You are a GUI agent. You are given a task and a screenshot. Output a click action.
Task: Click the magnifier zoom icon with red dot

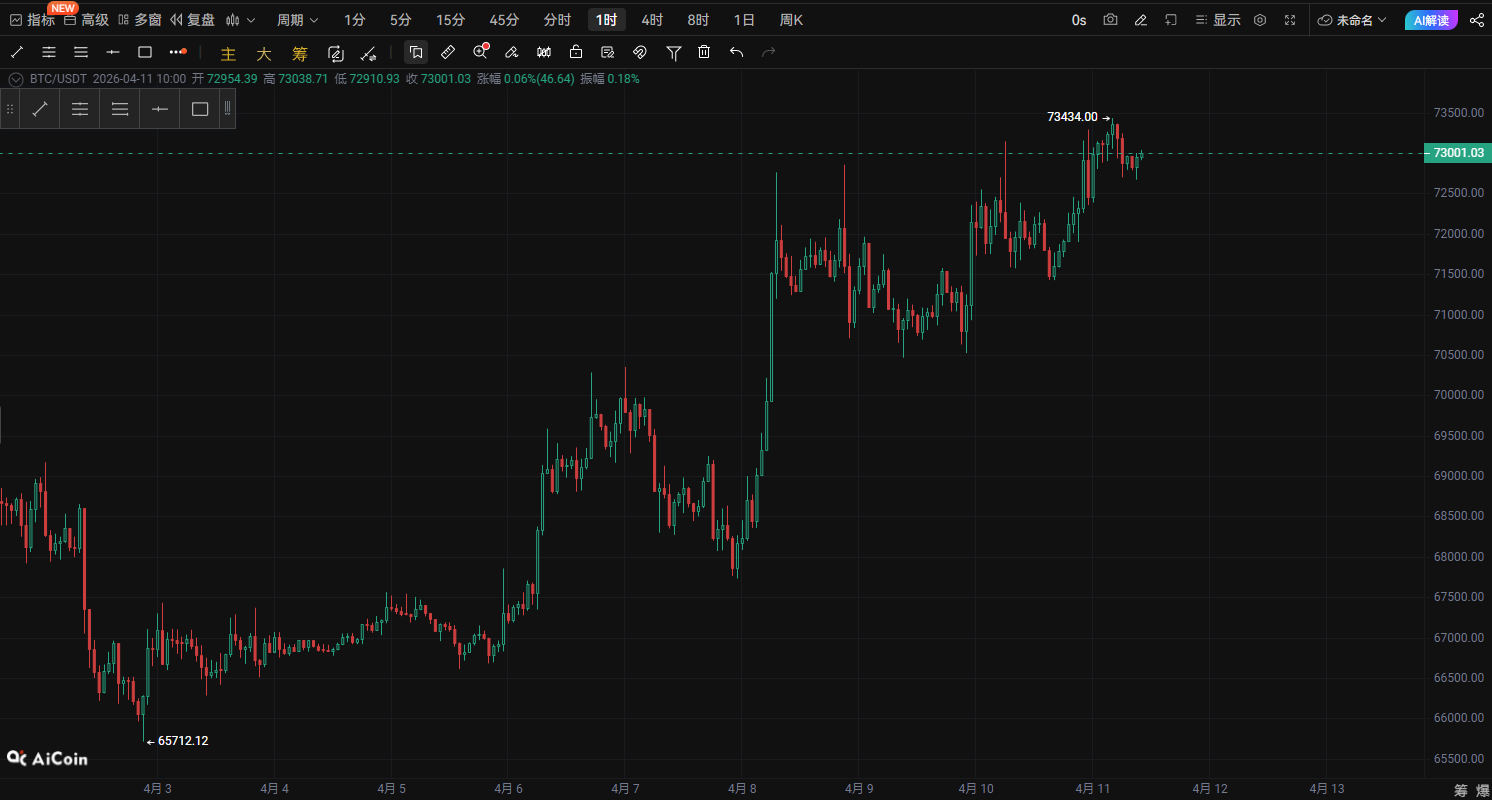[480, 52]
